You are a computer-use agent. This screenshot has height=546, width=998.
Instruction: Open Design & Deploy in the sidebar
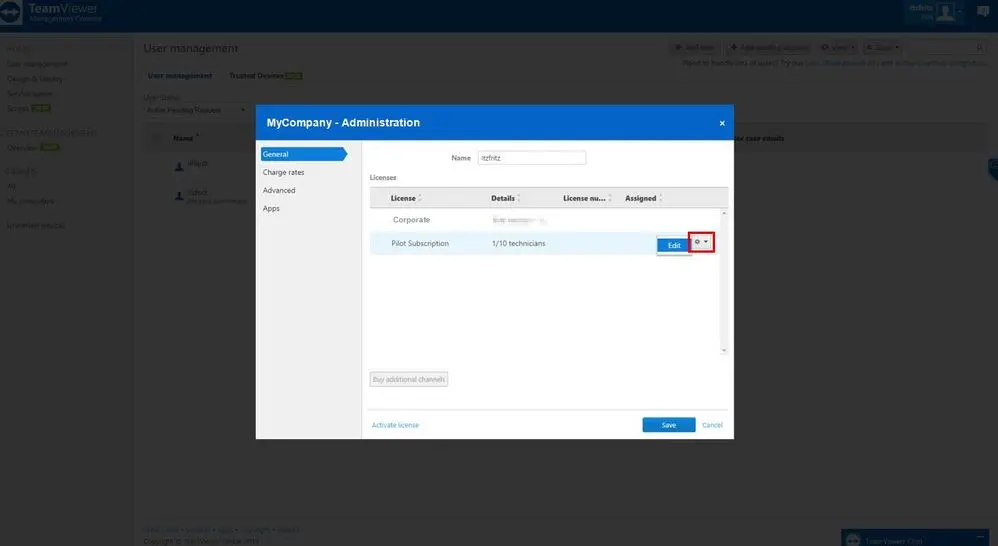tap(35, 79)
